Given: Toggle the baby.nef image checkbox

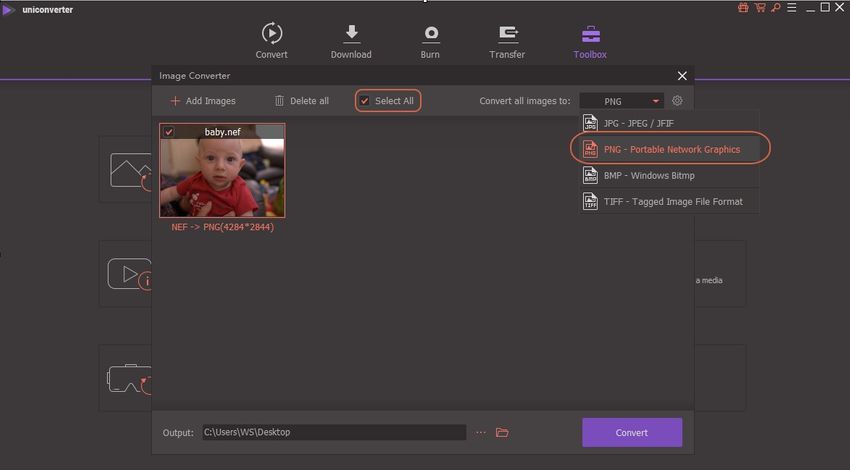Looking at the screenshot, I should [x=168, y=132].
